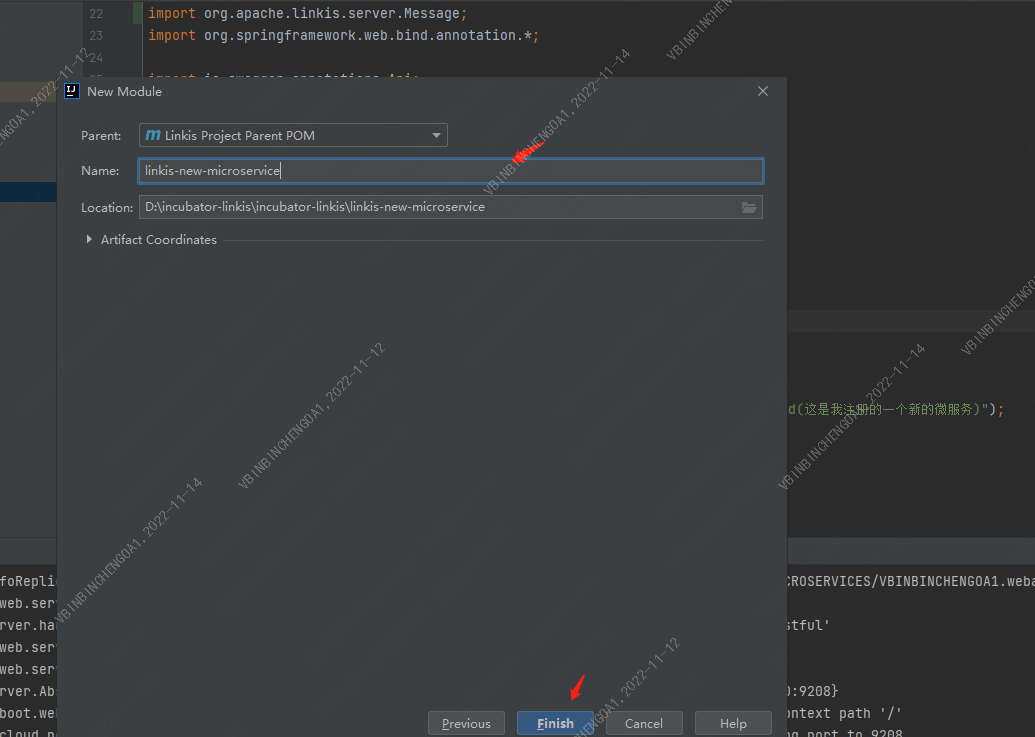Cancel the new module wizard

click(643, 723)
